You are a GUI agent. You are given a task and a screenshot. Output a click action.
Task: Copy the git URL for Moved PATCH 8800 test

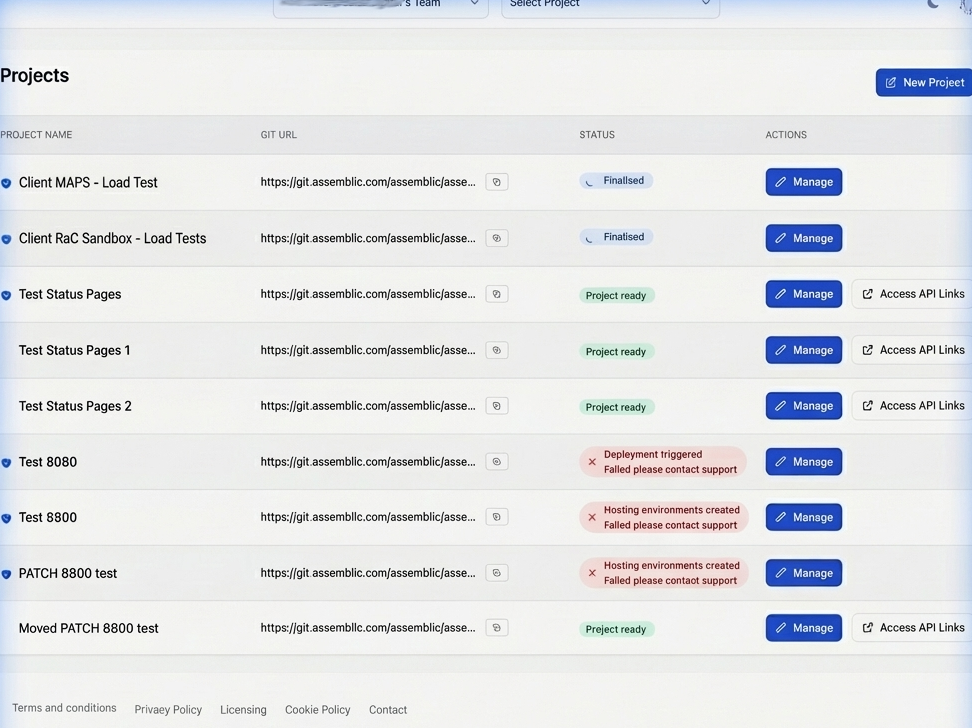(496, 627)
